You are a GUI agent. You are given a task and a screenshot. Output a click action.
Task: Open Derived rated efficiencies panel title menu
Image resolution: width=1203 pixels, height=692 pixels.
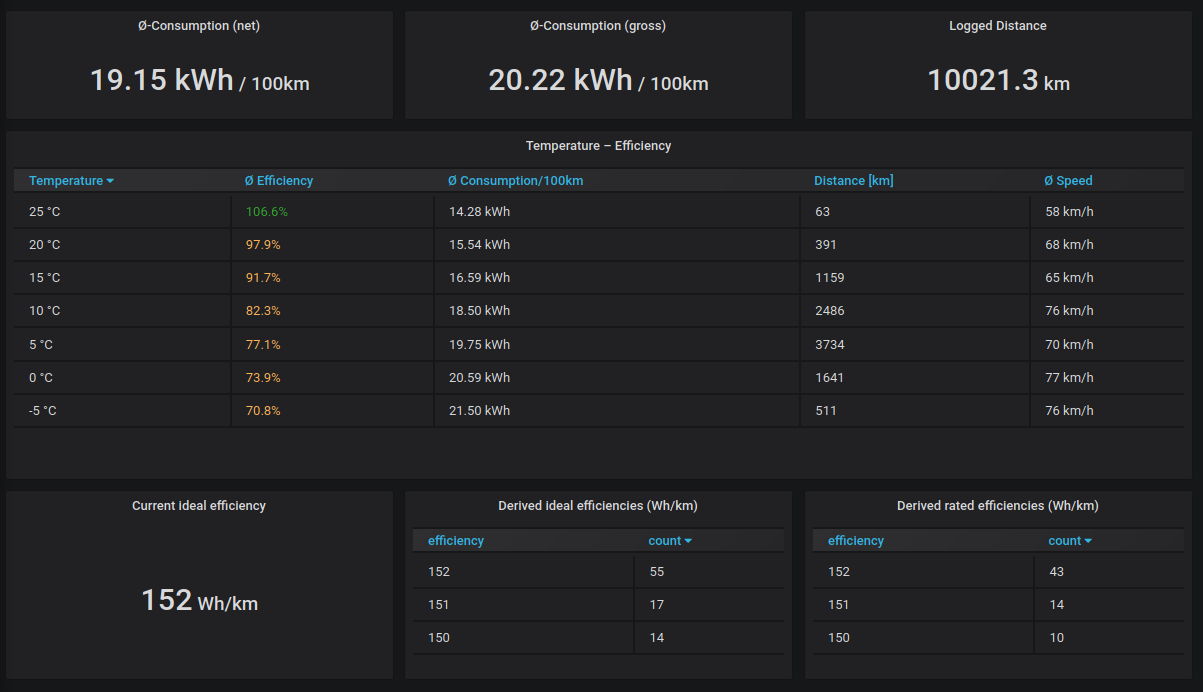[x=998, y=506]
